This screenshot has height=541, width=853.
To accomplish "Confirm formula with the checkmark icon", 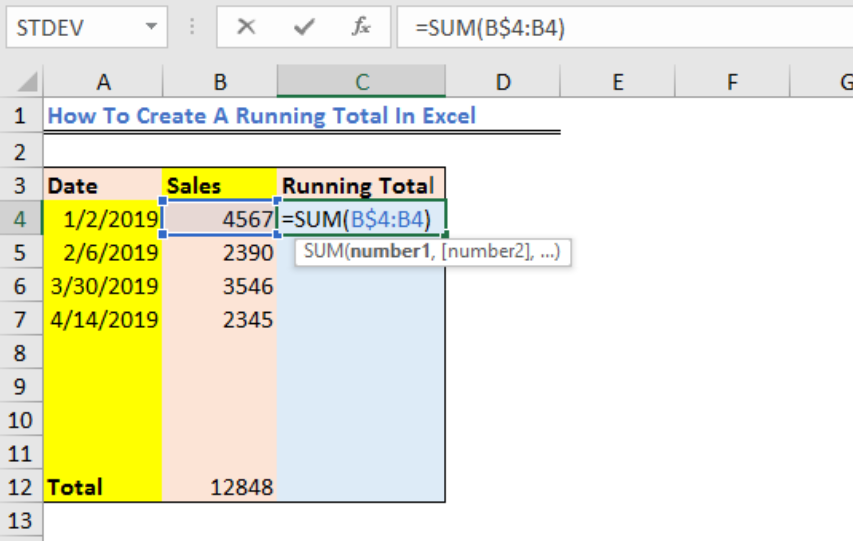I will pyautogui.click(x=304, y=26).
